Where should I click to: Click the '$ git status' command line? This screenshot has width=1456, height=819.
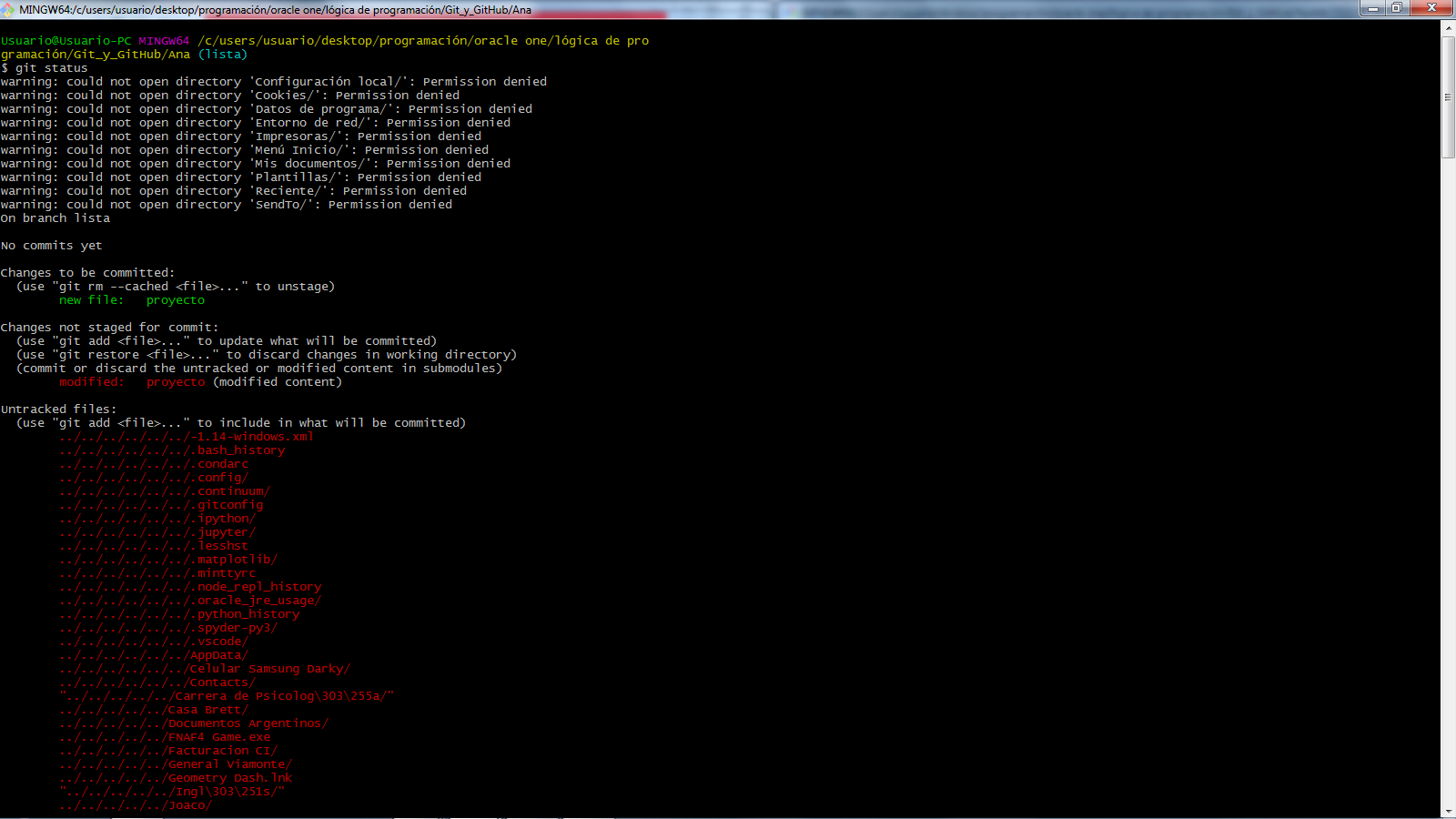(45, 68)
